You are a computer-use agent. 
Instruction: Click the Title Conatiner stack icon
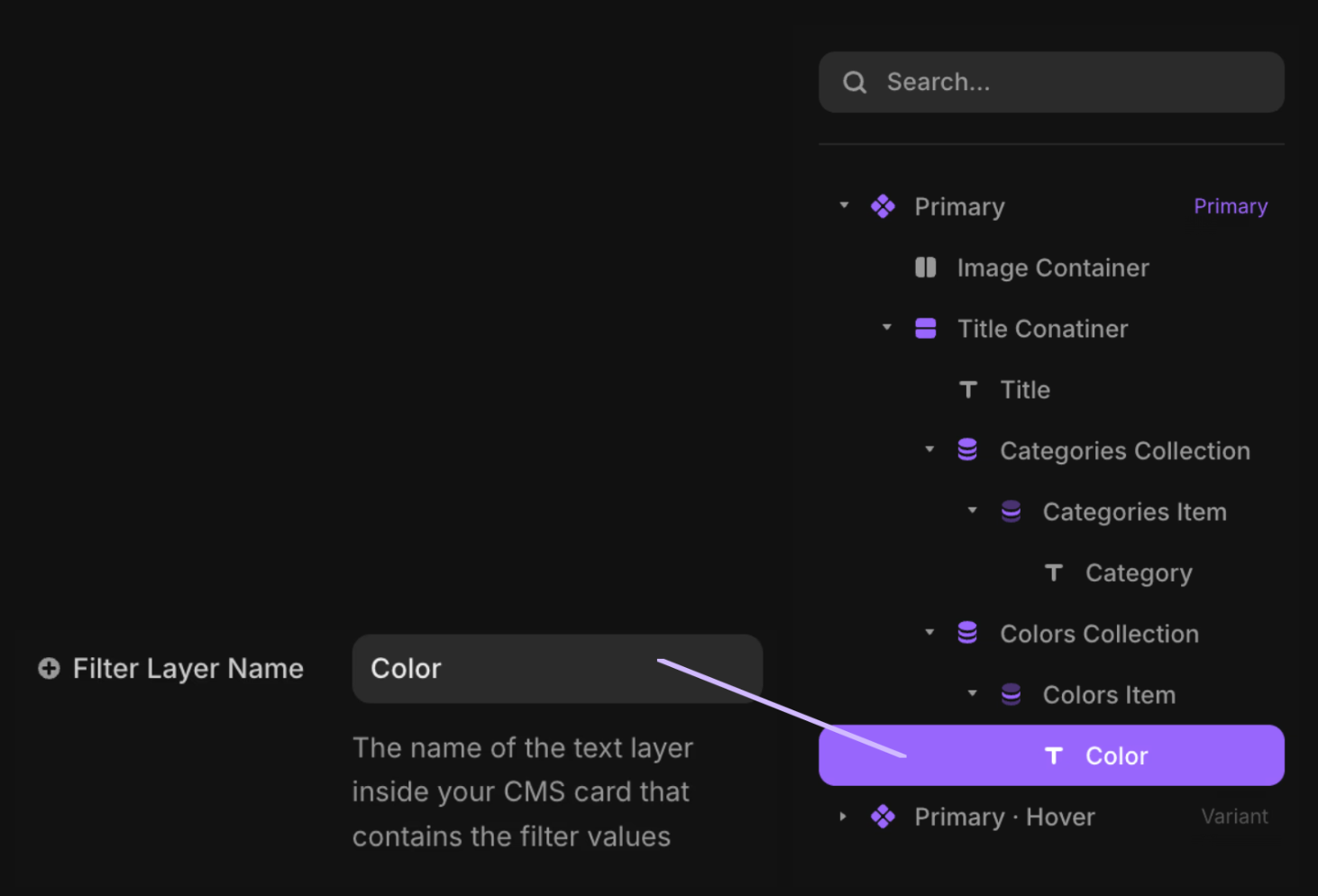pyautogui.click(x=925, y=329)
